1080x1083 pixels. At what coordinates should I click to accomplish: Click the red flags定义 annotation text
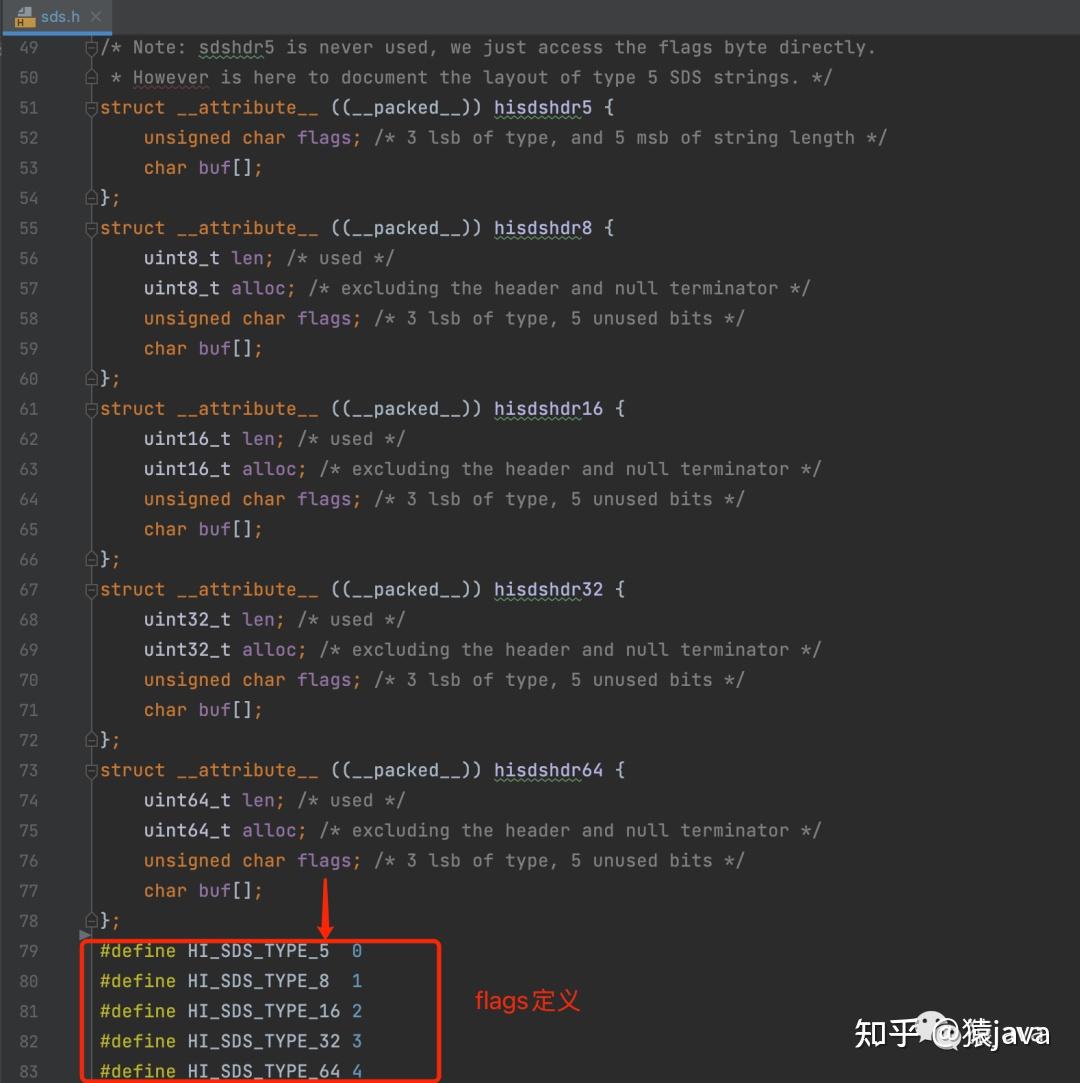click(x=527, y=1000)
